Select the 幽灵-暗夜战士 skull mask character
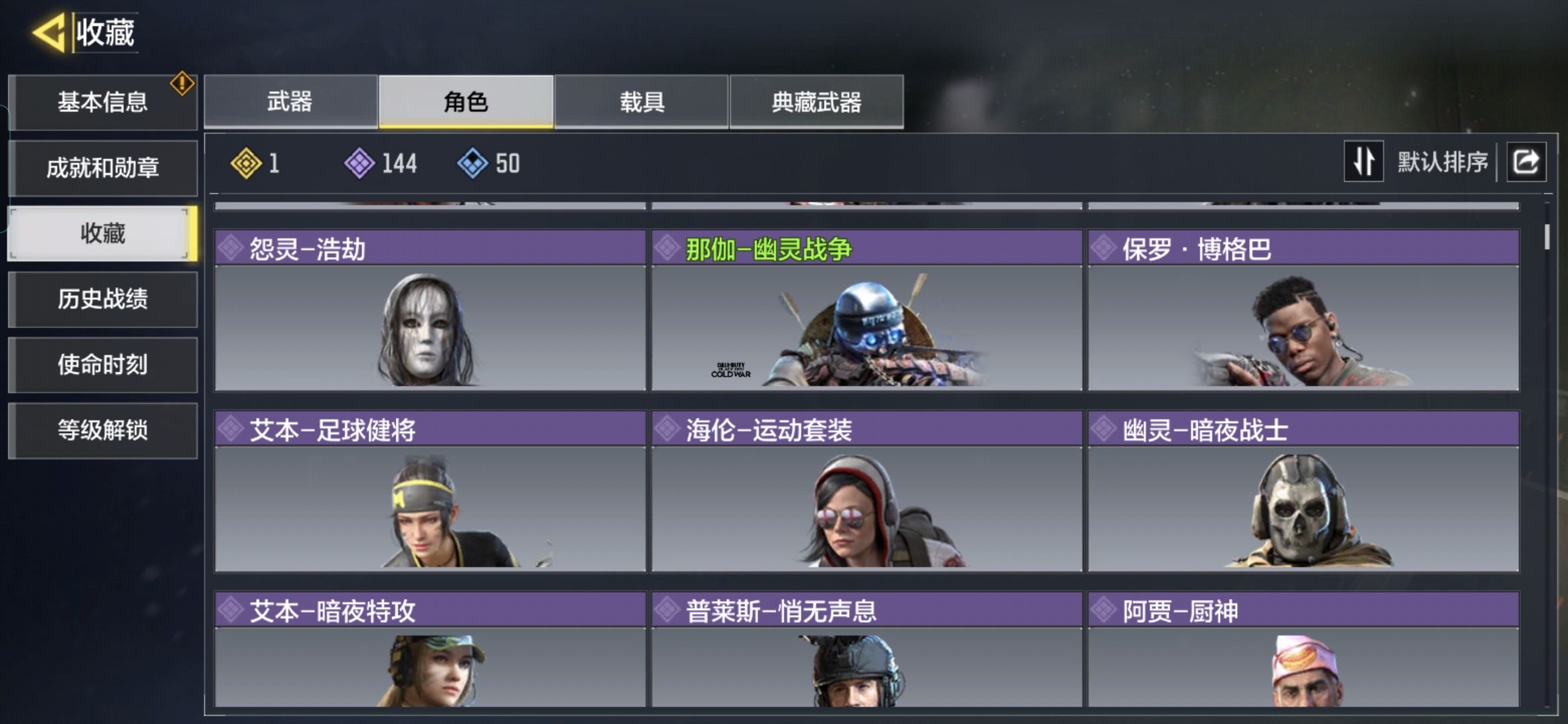Image resolution: width=1568 pixels, height=724 pixels. pos(1303,491)
